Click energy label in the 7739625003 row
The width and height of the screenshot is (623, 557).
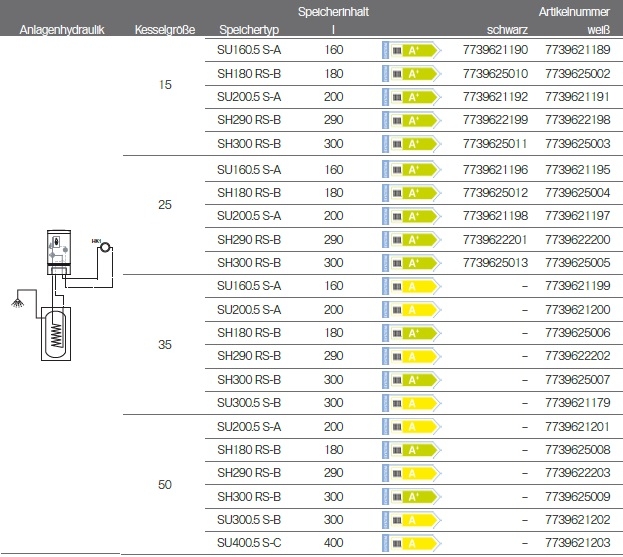pos(410,144)
